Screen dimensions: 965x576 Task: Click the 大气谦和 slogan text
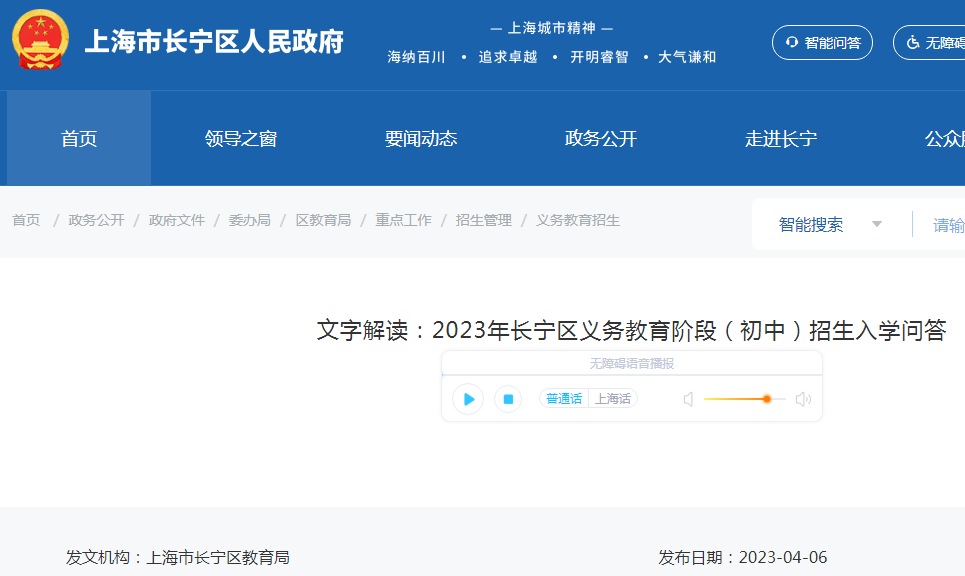tap(687, 57)
